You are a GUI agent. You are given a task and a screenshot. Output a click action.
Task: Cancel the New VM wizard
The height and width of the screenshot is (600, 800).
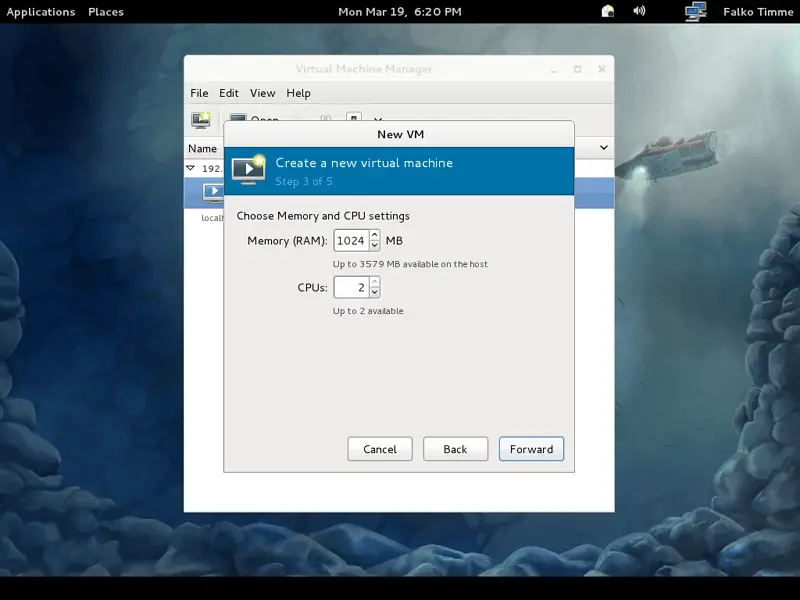380,449
